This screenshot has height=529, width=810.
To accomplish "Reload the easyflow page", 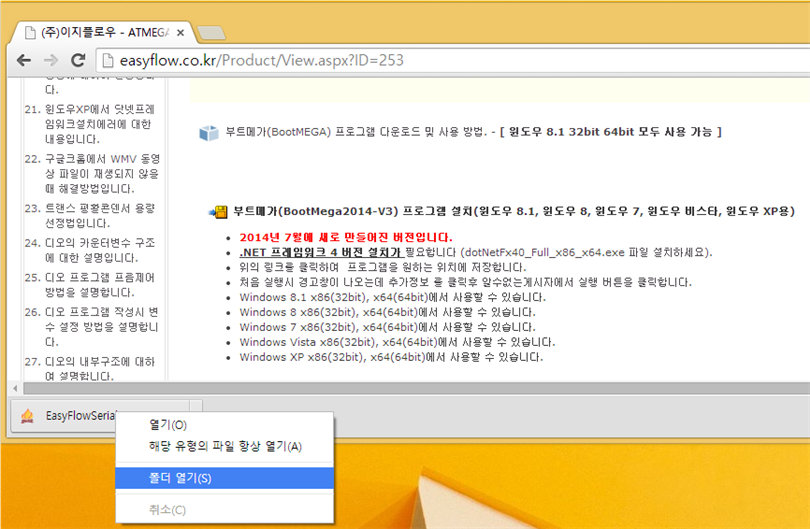I will [78, 60].
